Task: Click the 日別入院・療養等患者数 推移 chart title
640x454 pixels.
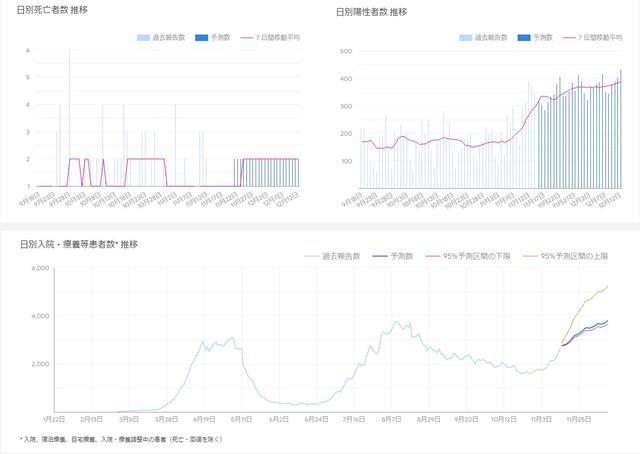Action: point(79,244)
